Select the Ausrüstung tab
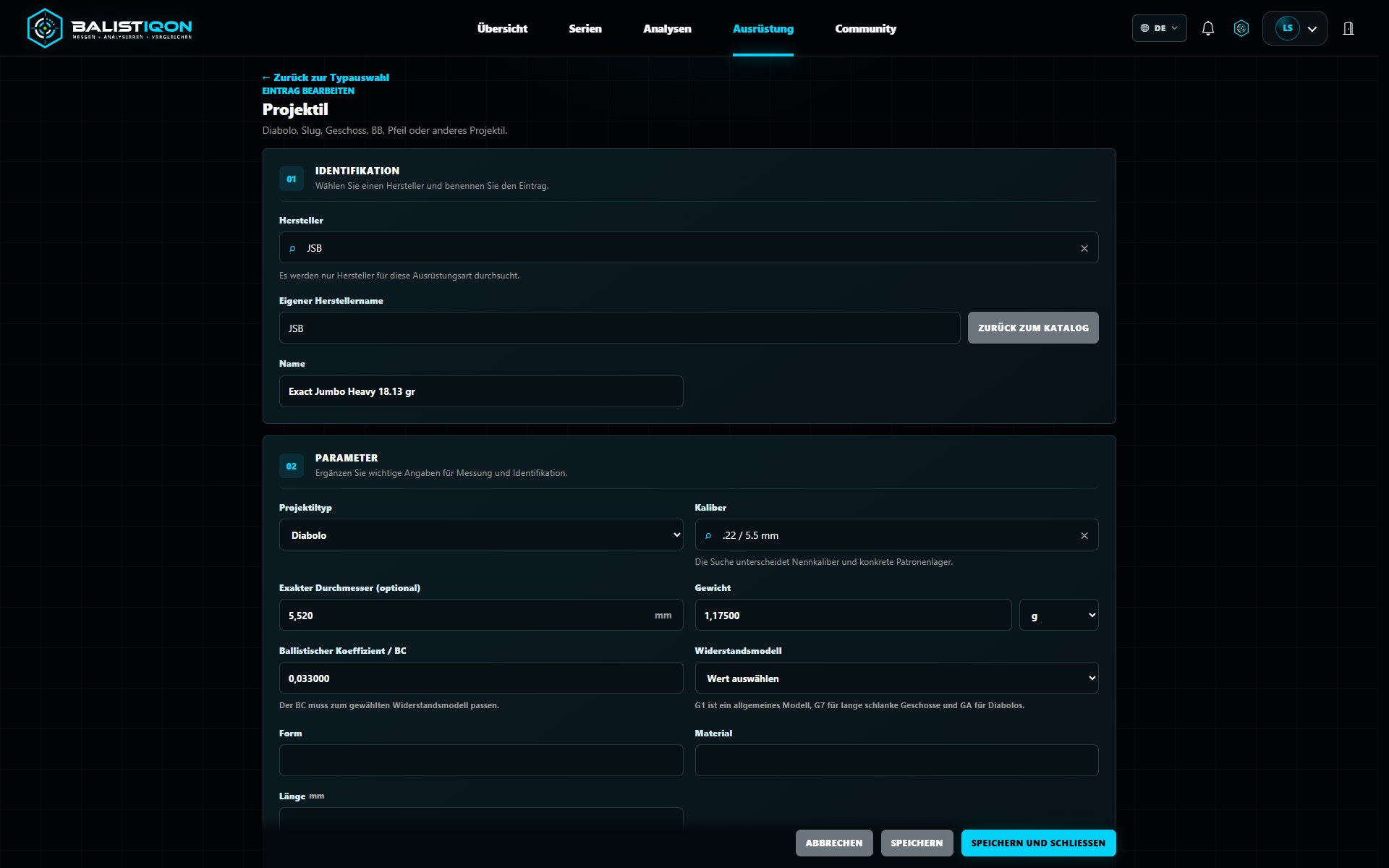1389x868 pixels. tap(763, 28)
